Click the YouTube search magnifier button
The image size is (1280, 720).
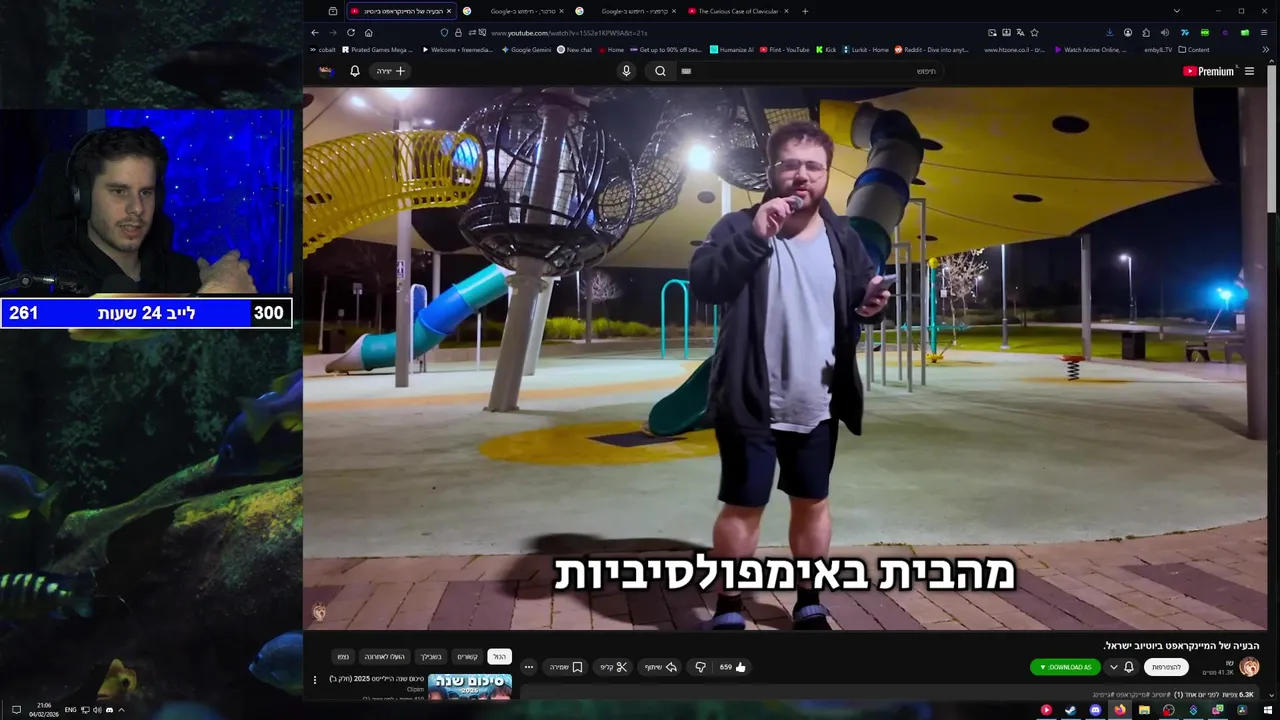coord(660,71)
